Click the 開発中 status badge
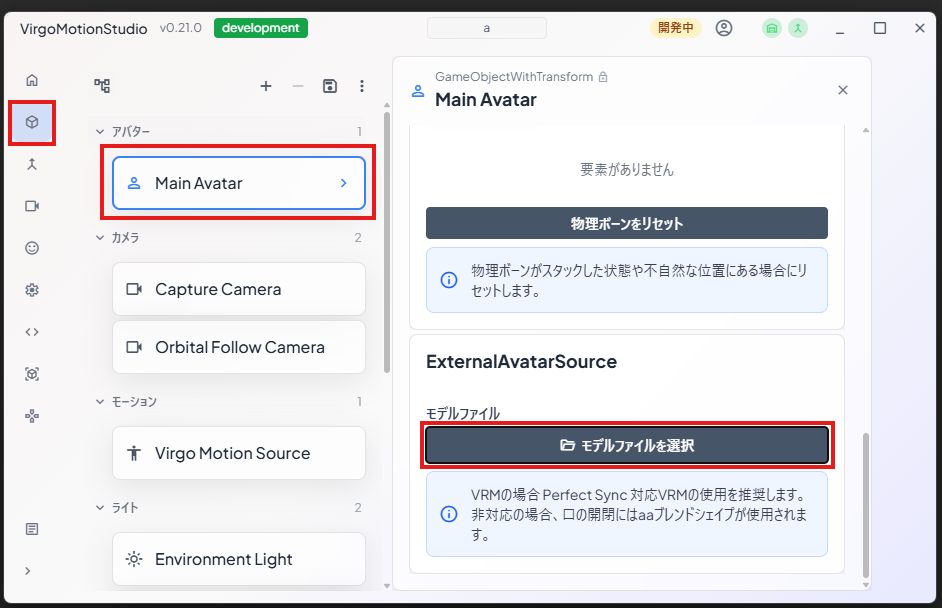The width and height of the screenshot is (942, 608). click(x=676, y=28)
